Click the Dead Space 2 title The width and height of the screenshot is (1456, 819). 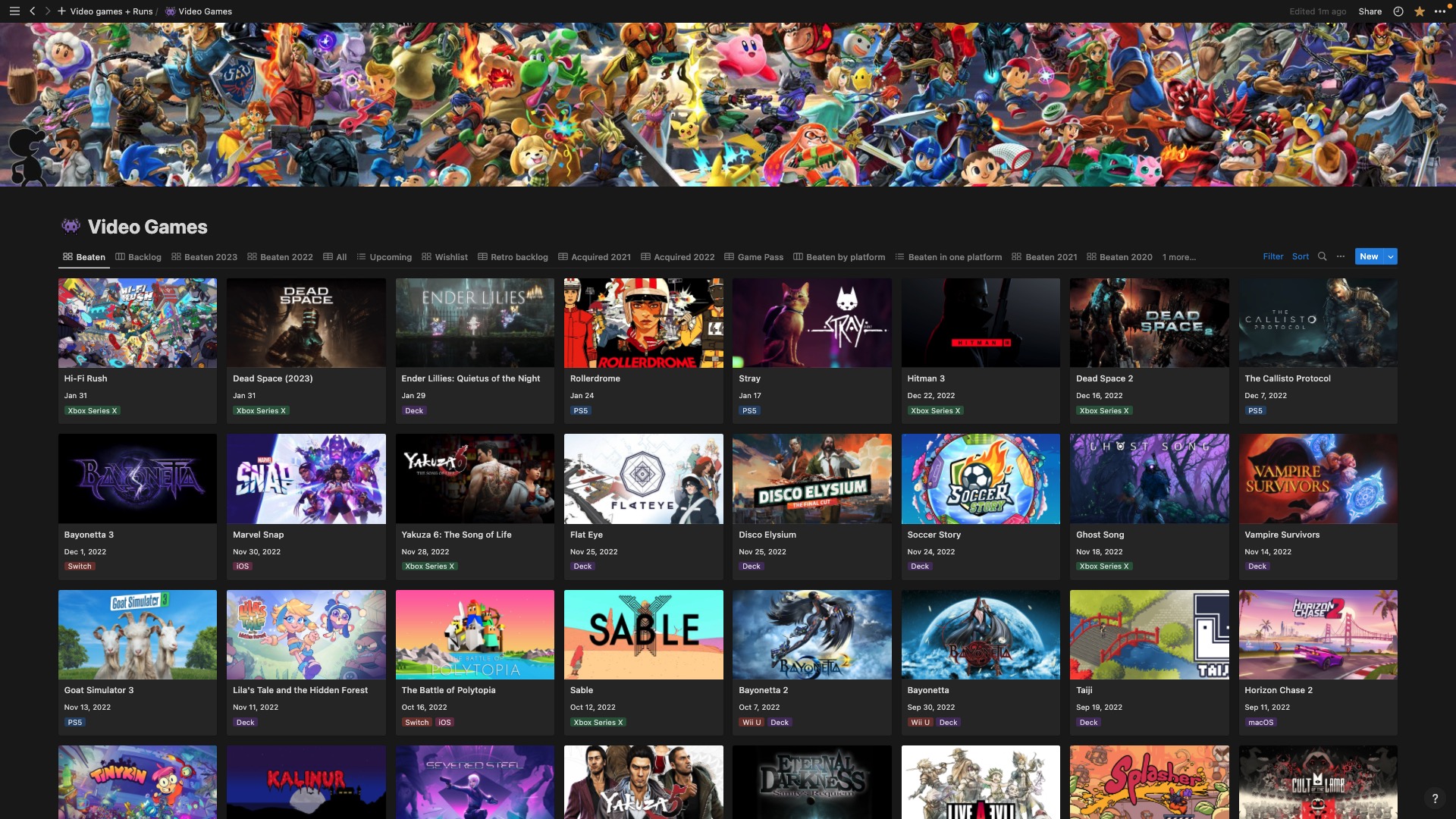(x=1104, y=378)
